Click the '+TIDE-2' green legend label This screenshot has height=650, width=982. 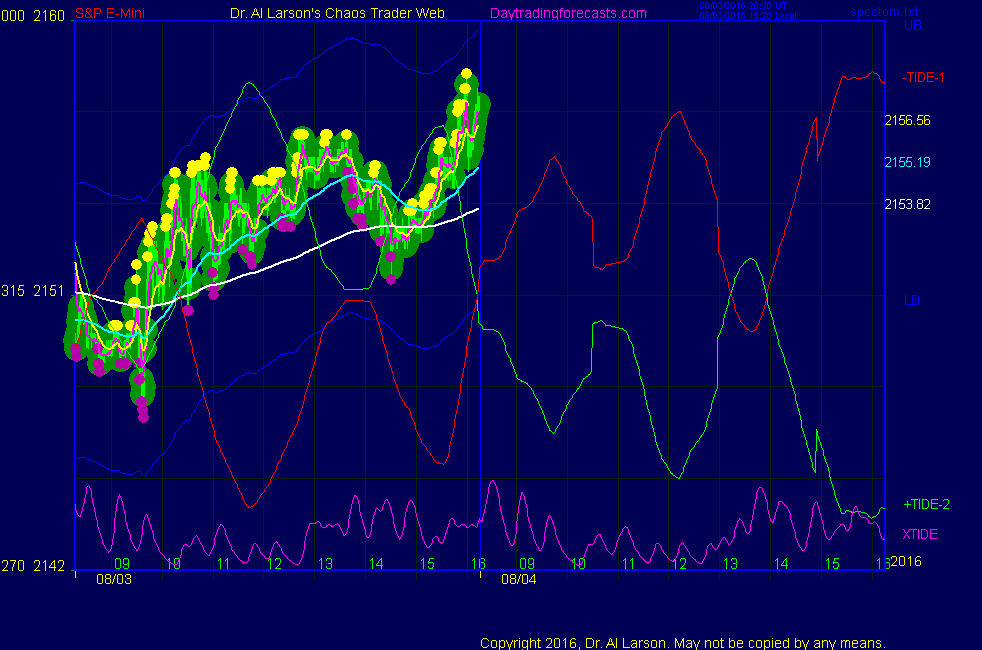(926, 504)
